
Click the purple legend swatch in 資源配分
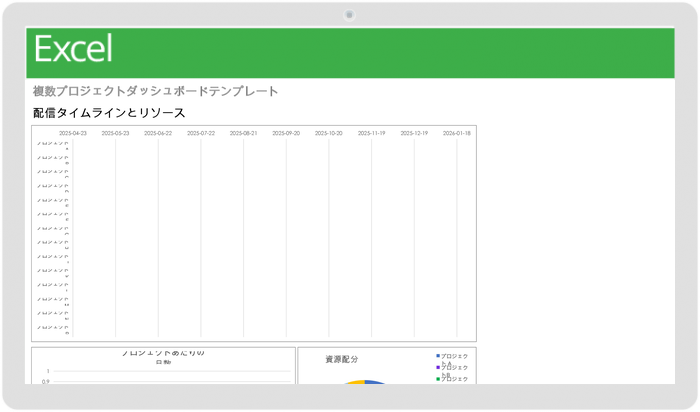(x=438, y=367)
